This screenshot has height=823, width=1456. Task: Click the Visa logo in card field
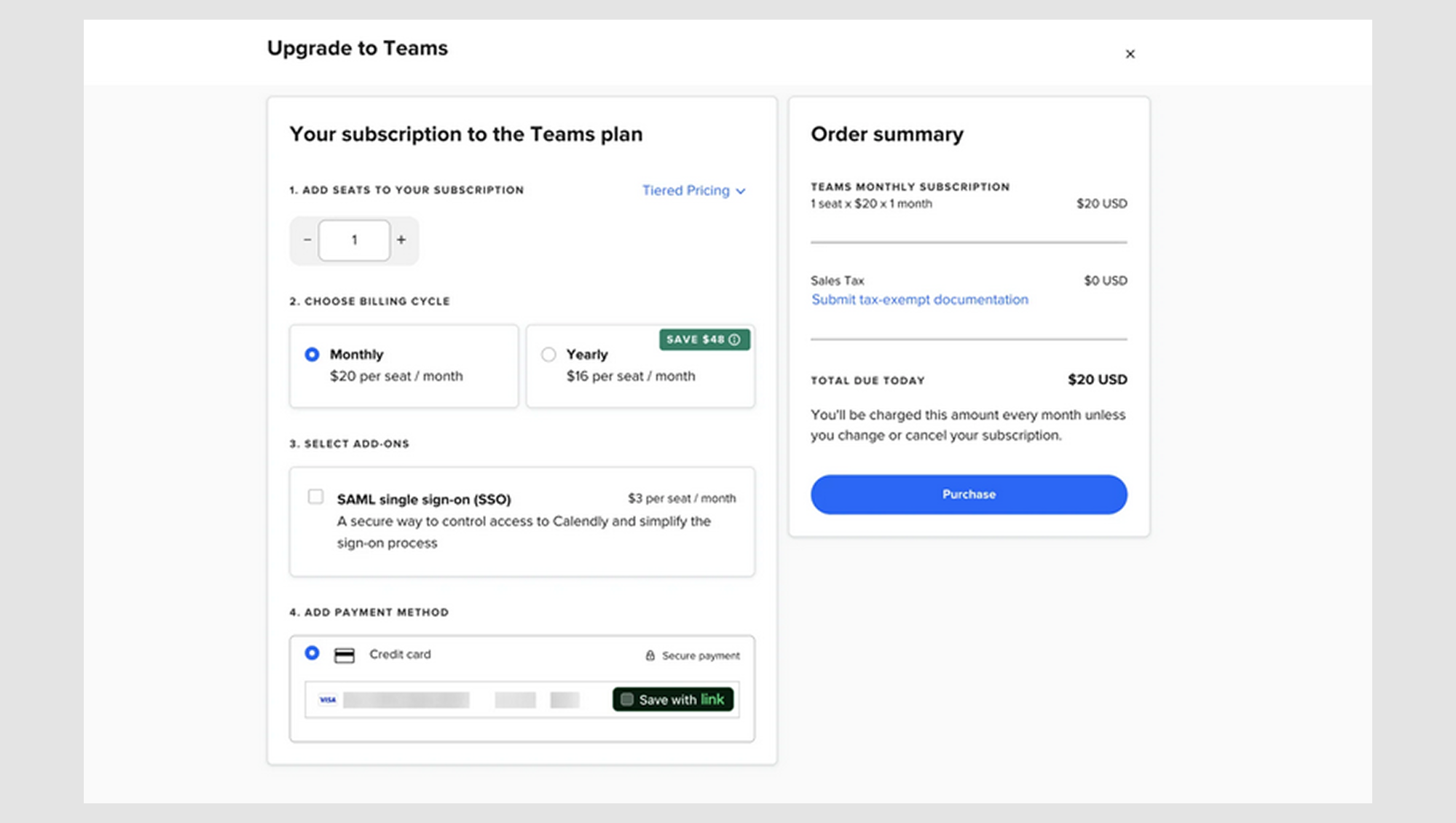(x=328, y=700)
